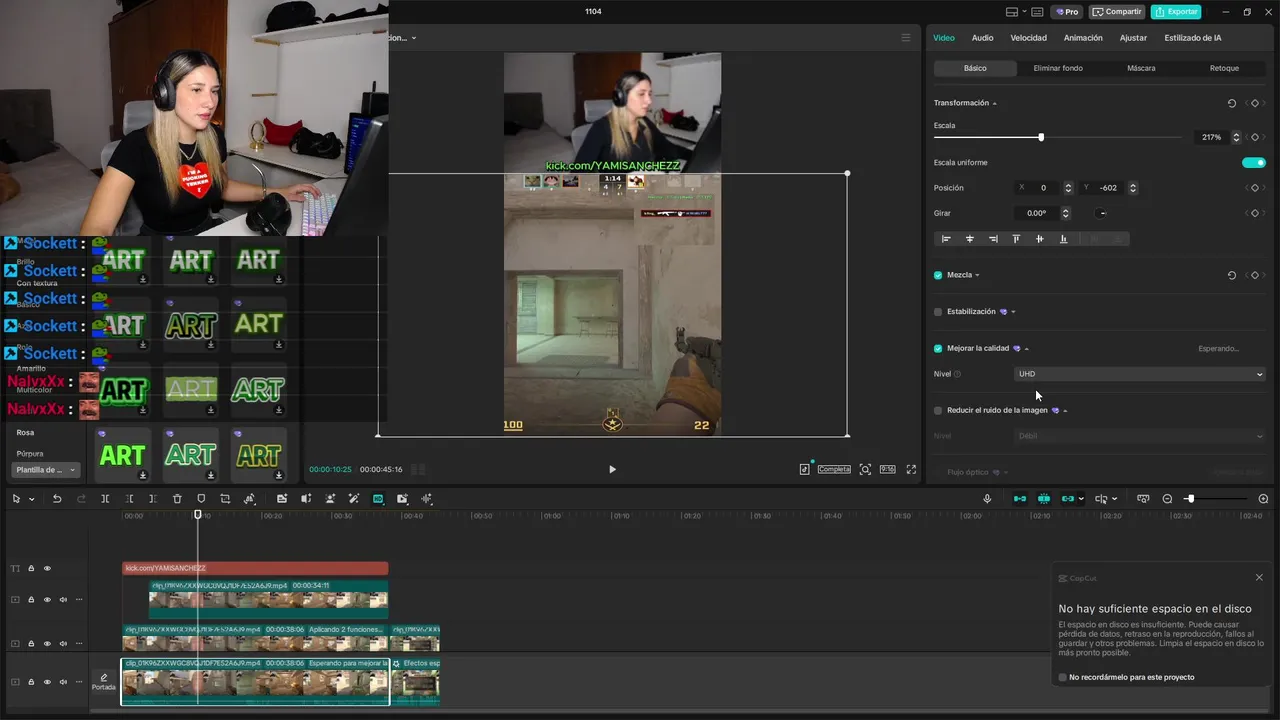Select the red kick.com/YAMISANCHEZZ text clip
Image resolution: width=1280 pixels, height=720 pixels.
tap(255, 568)
